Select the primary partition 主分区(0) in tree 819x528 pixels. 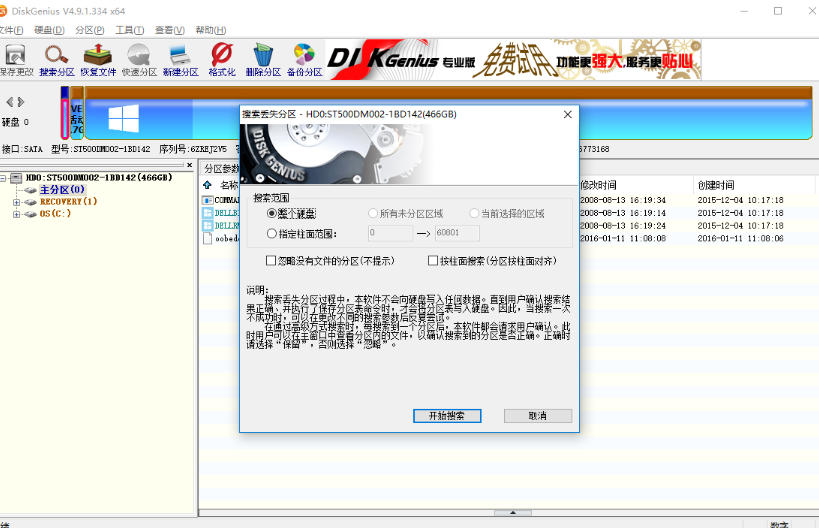[x=62, y=190]
